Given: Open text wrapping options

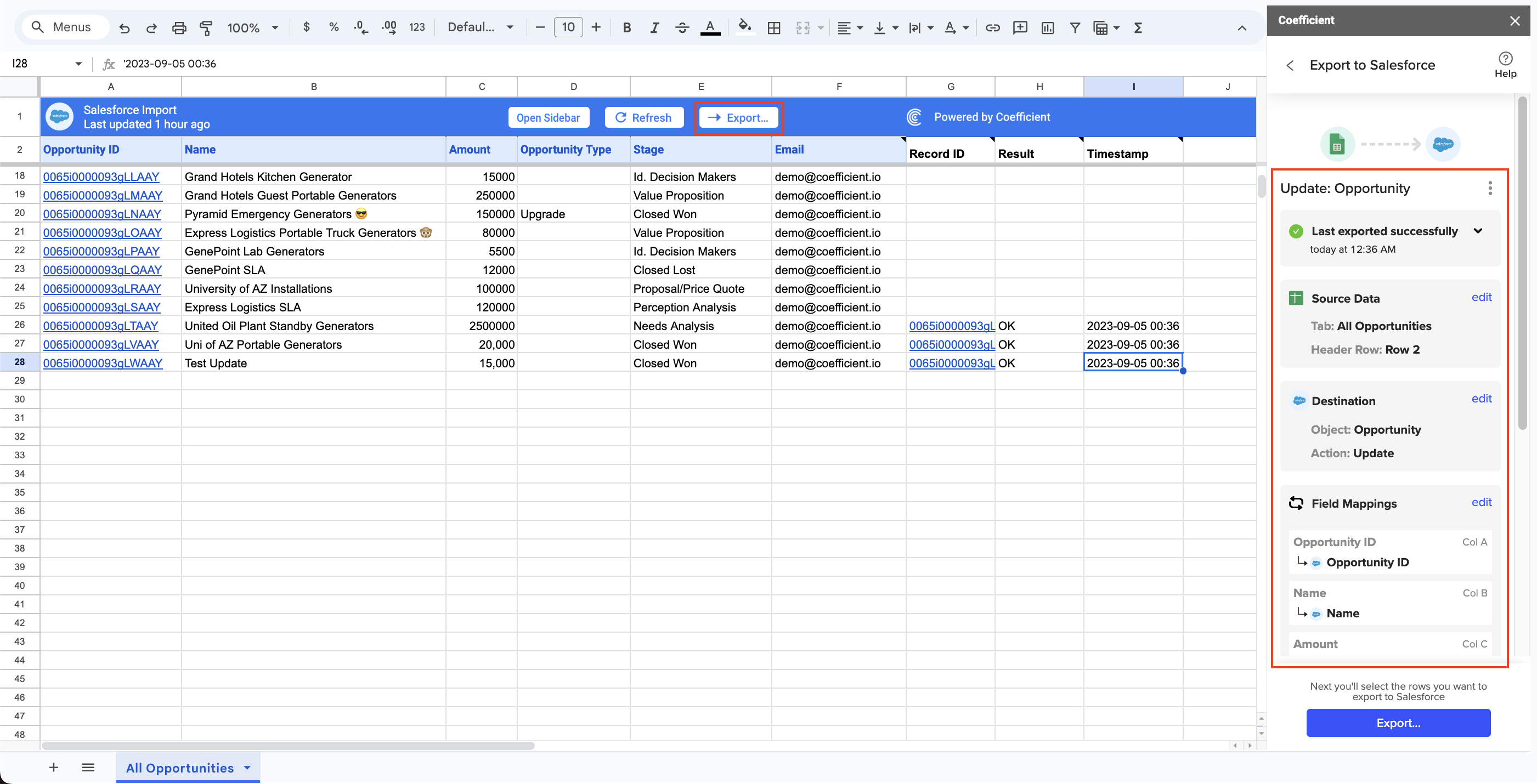Looking at the screenshot, I should (920, 27).
